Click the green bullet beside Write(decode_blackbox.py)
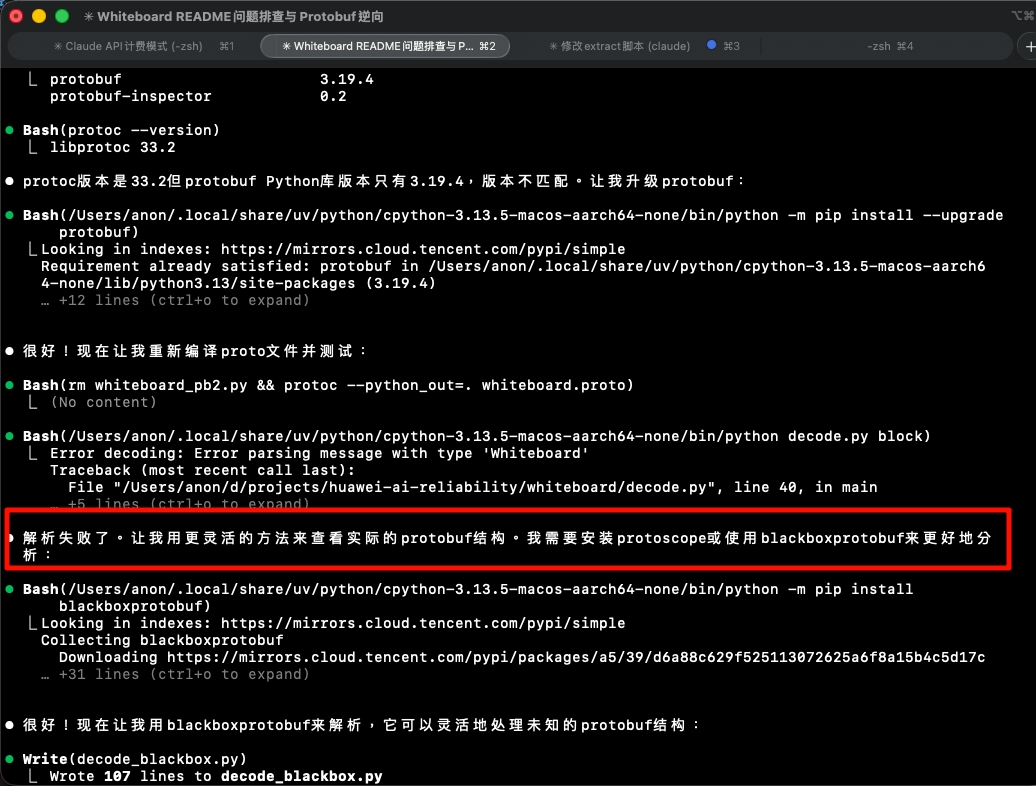Viewport: 1036px width, 786px height. (10, 759)
